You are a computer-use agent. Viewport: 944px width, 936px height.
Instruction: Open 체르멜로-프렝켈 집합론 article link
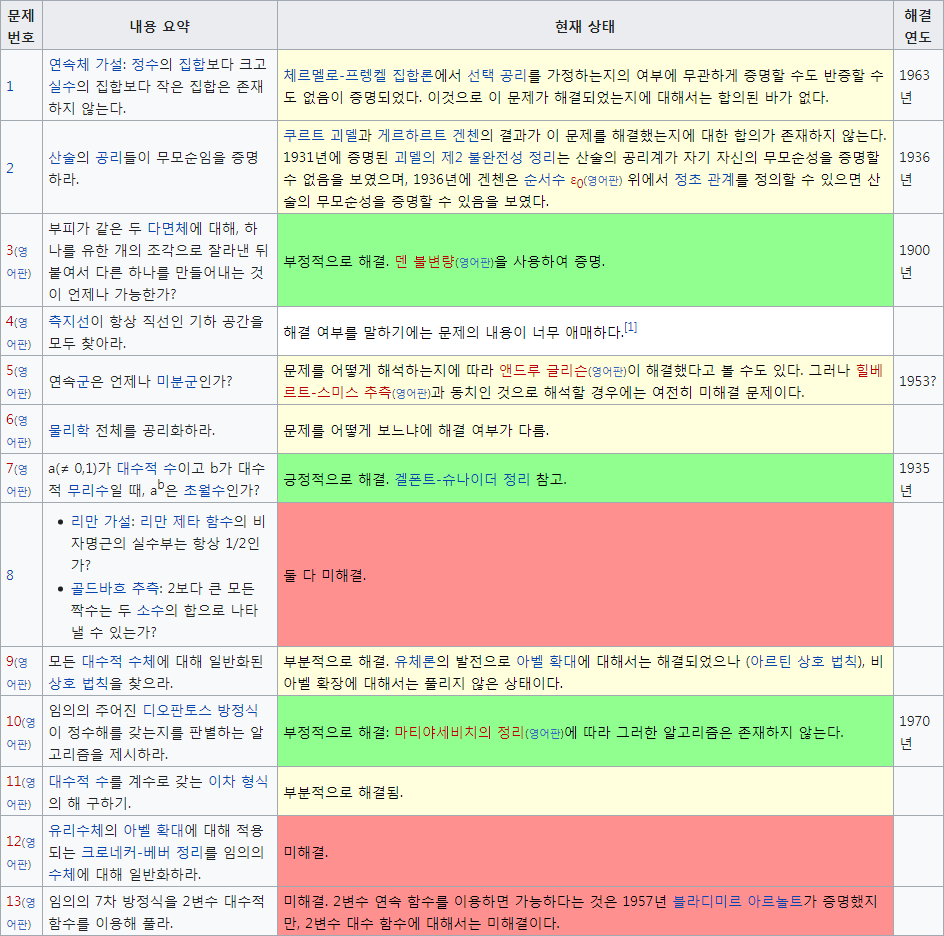[358, 75]
